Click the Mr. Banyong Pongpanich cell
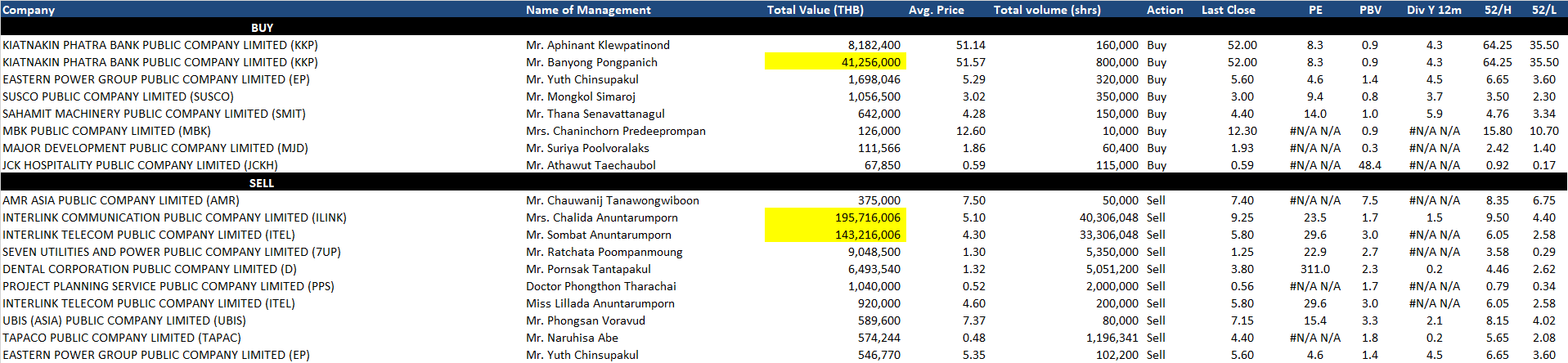 (591, 62)
